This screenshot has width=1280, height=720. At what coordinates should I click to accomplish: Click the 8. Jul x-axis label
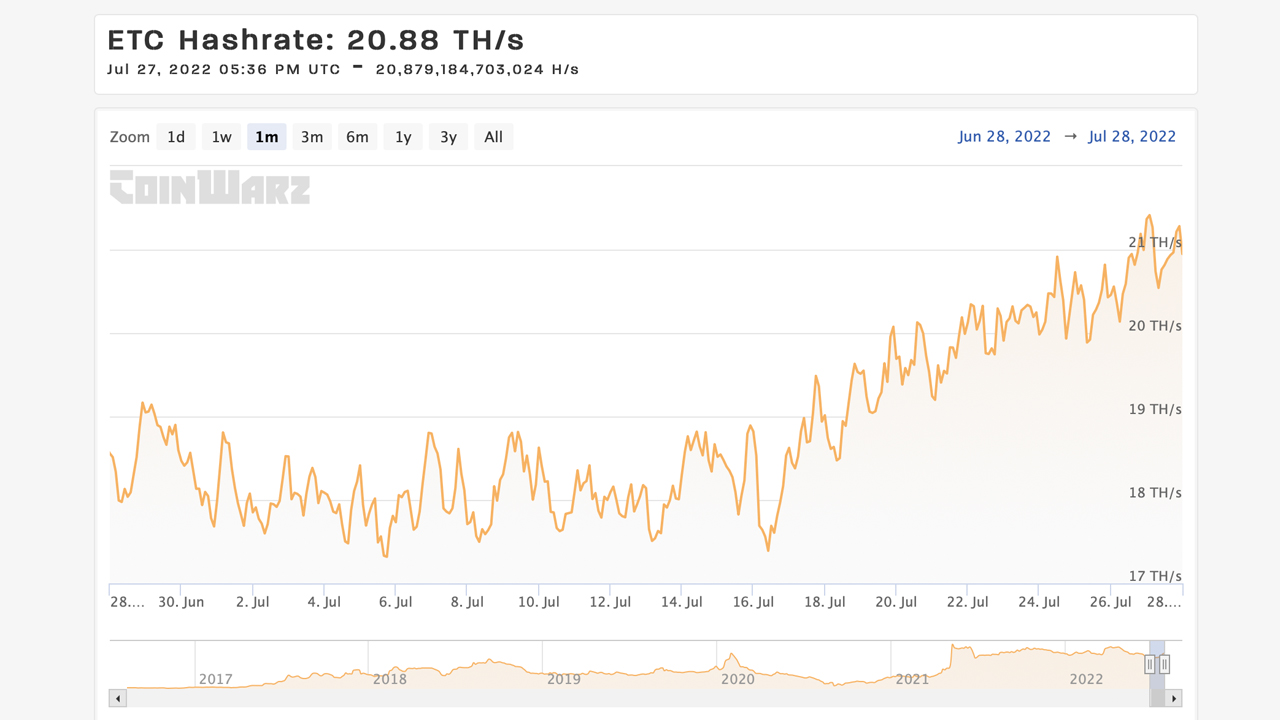coord(467,602)
